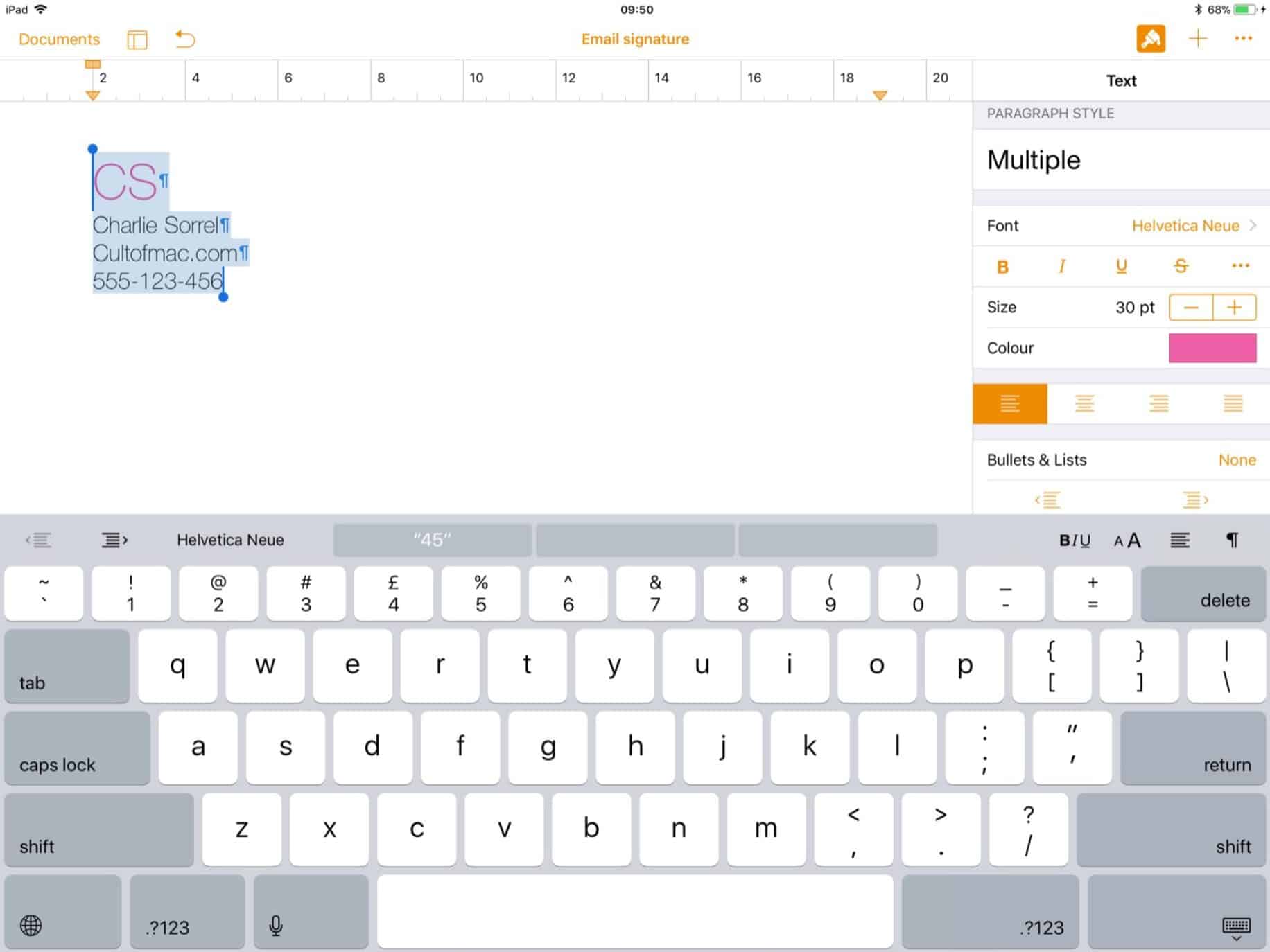The height and width of the screenshot is (952, 1270).
Task: Open the pink Colour swatch
Action: click(x=1212, y=348)
